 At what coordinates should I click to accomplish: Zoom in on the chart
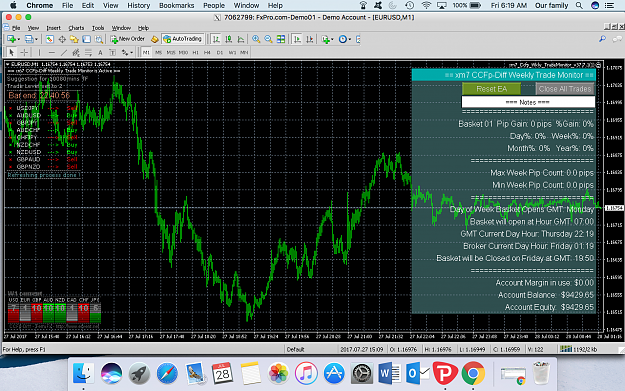point(256,39)
